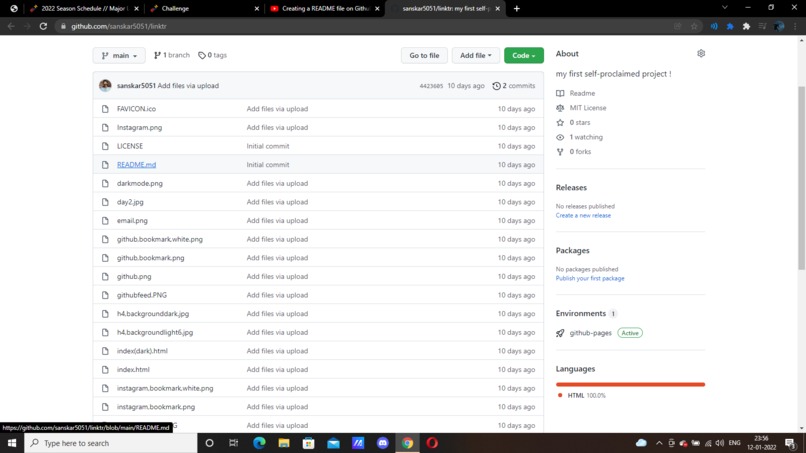Close the Challenge tab
806x453 pixels.
pos(257,8)
